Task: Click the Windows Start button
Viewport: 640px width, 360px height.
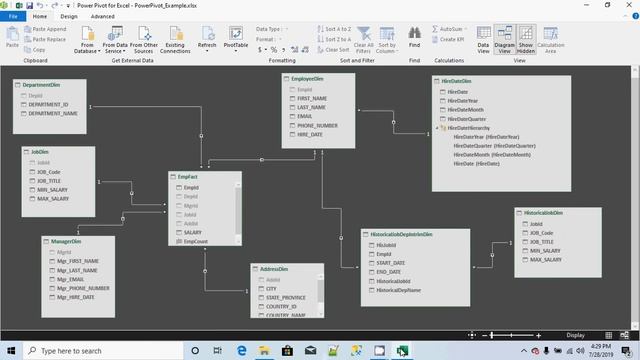Action: [x=11, y=351]
